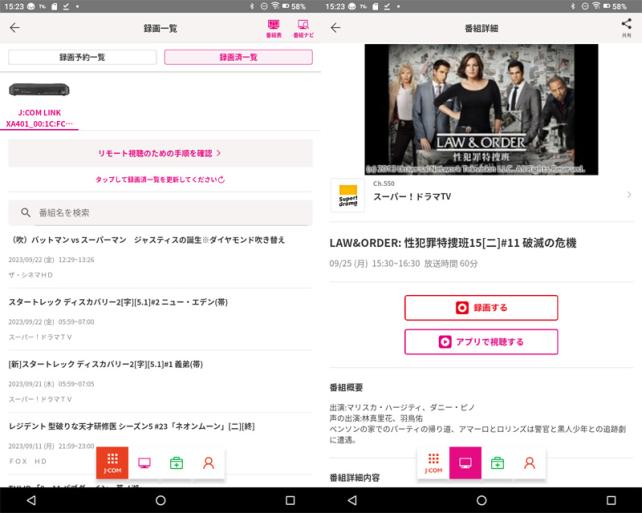Viewport: 642px width, 513px height.
Task: Go back from the 番組詳細 screen
Action: pyautogui.click(x=336, y=28)
